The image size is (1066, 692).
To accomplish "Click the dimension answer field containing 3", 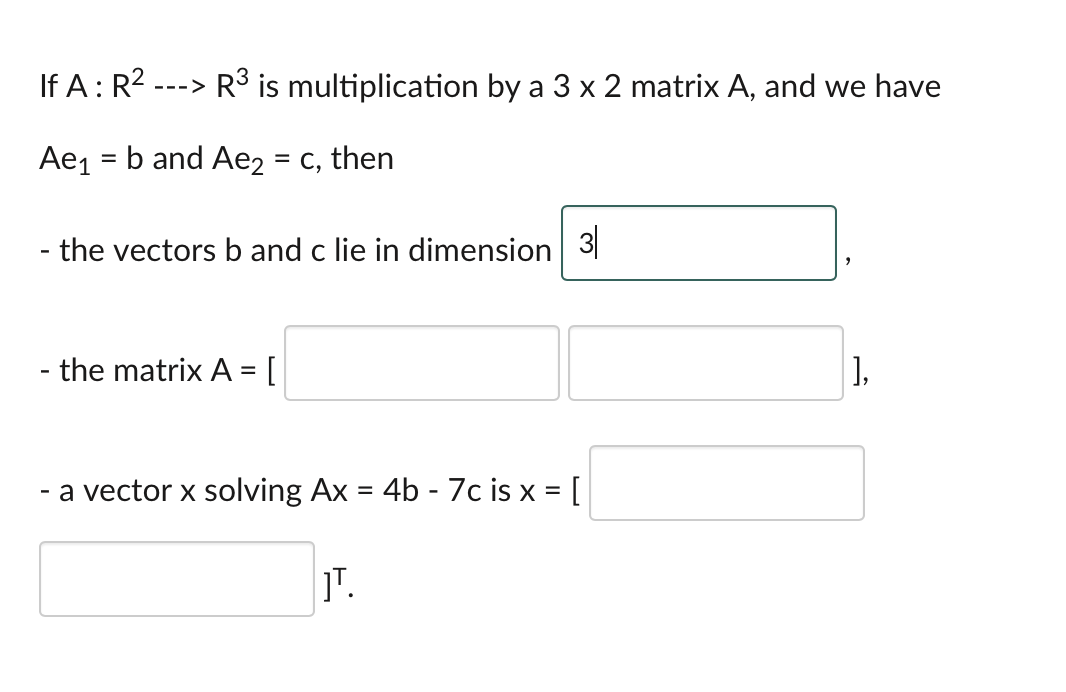I will click(x=698, y=243).
